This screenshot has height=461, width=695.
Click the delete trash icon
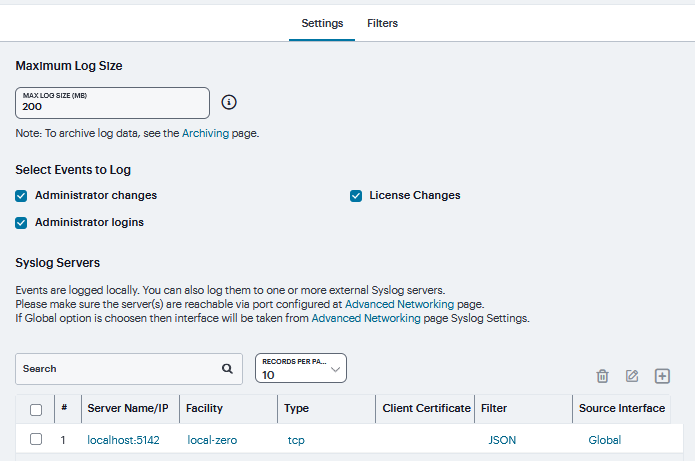click(602, 376)
